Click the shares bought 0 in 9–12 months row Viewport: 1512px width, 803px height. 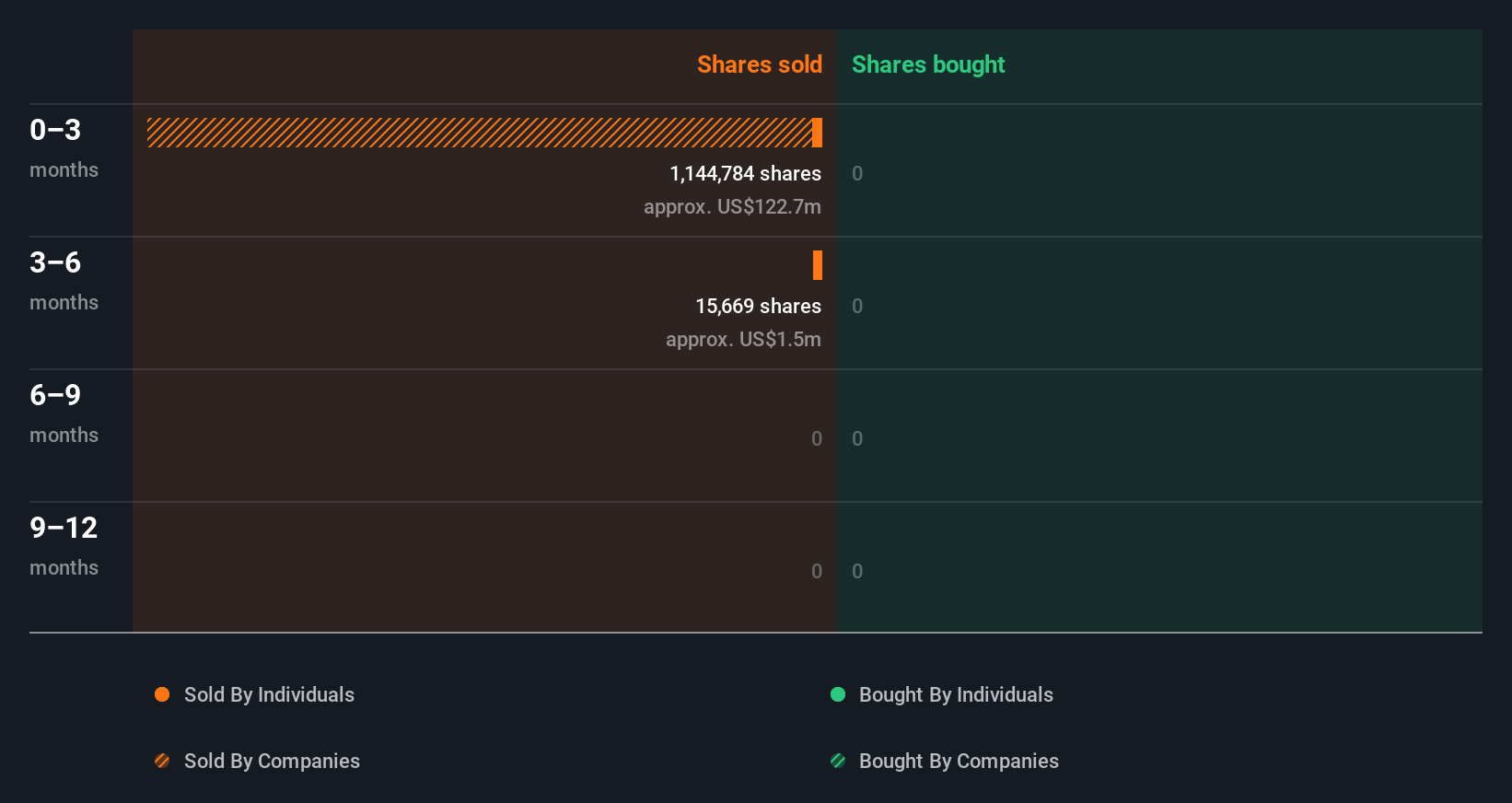point(857,571)
